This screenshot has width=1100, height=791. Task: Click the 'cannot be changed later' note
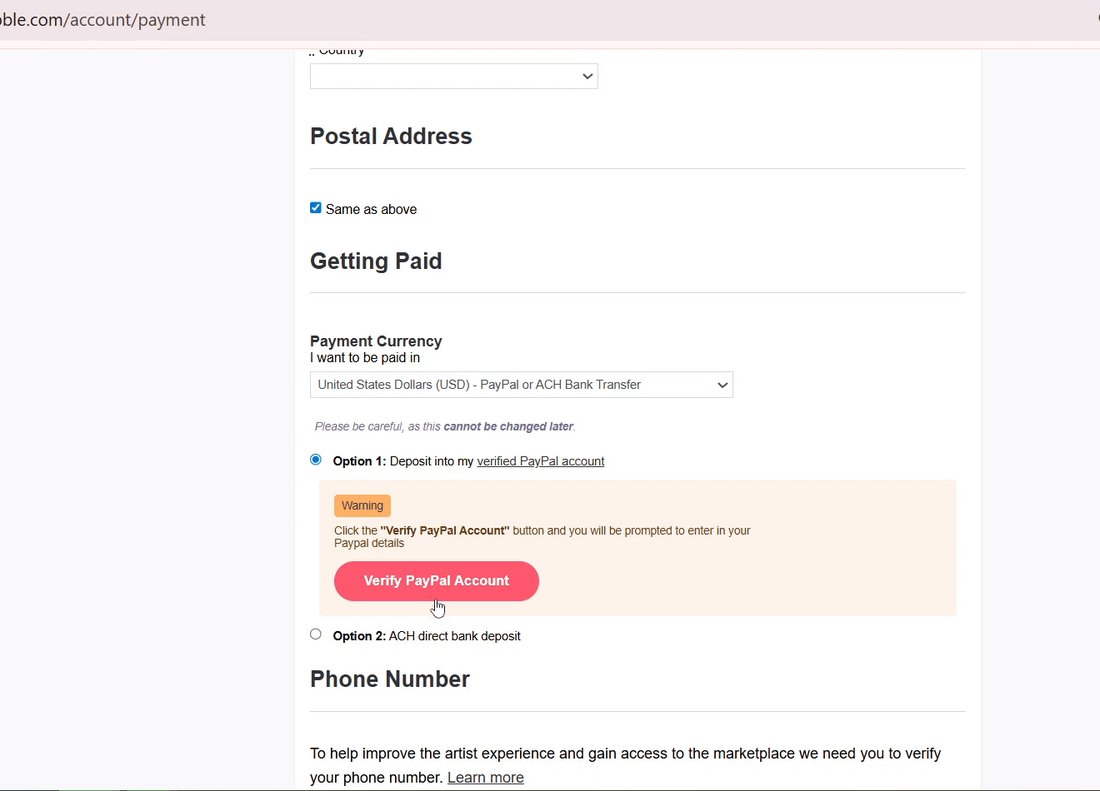click(x=509, y=426)
